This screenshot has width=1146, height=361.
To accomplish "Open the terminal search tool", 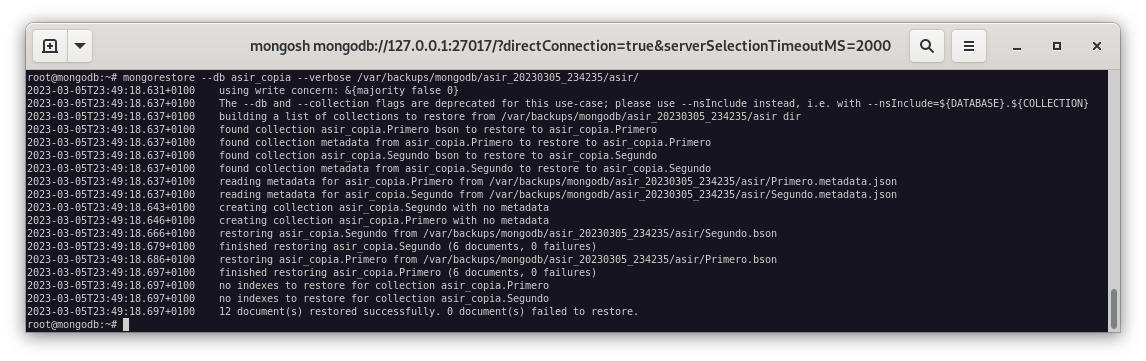I will click(x=927, y=46).
